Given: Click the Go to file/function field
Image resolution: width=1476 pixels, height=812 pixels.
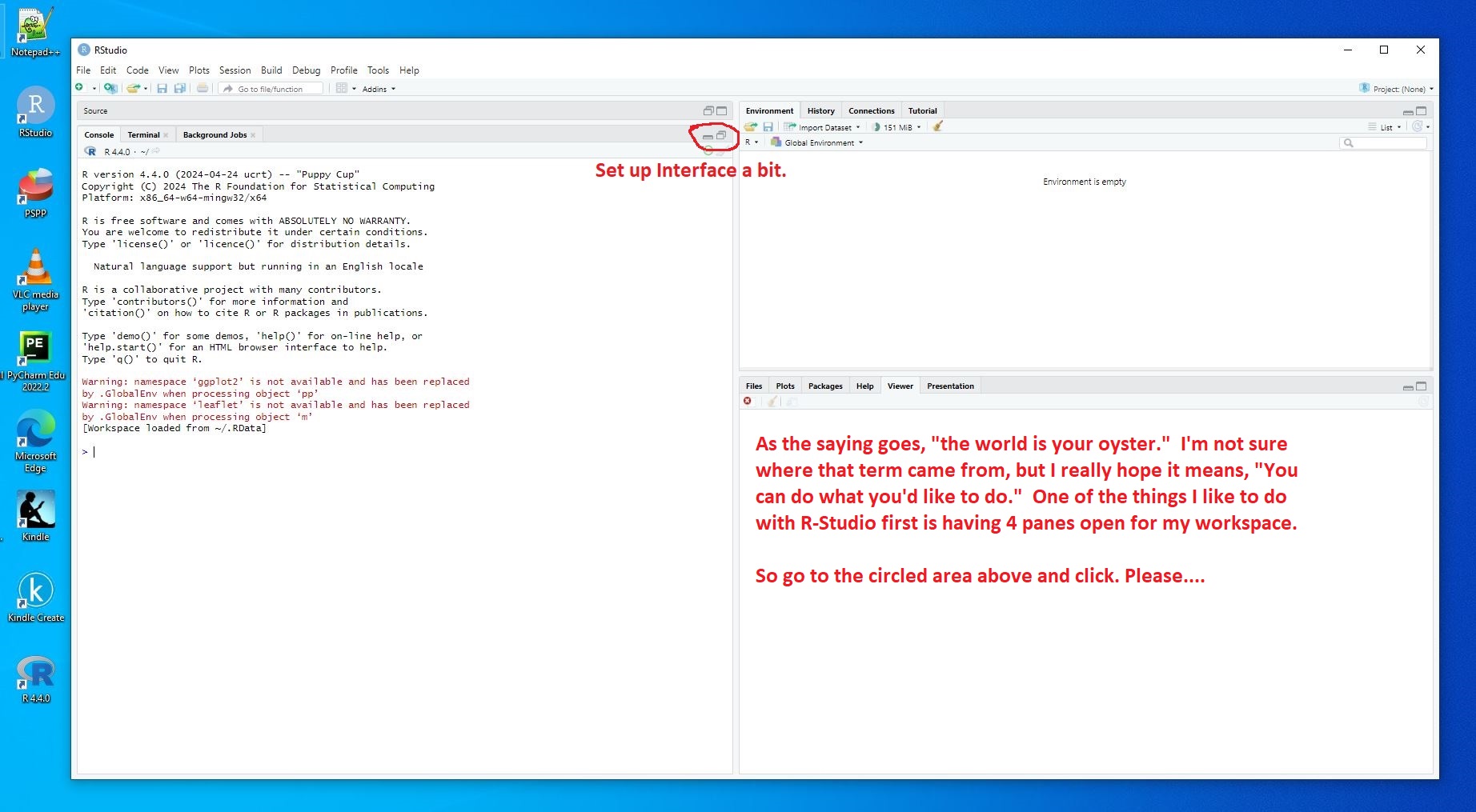Looking at the screenshot, I should click(x=276, y=89).
